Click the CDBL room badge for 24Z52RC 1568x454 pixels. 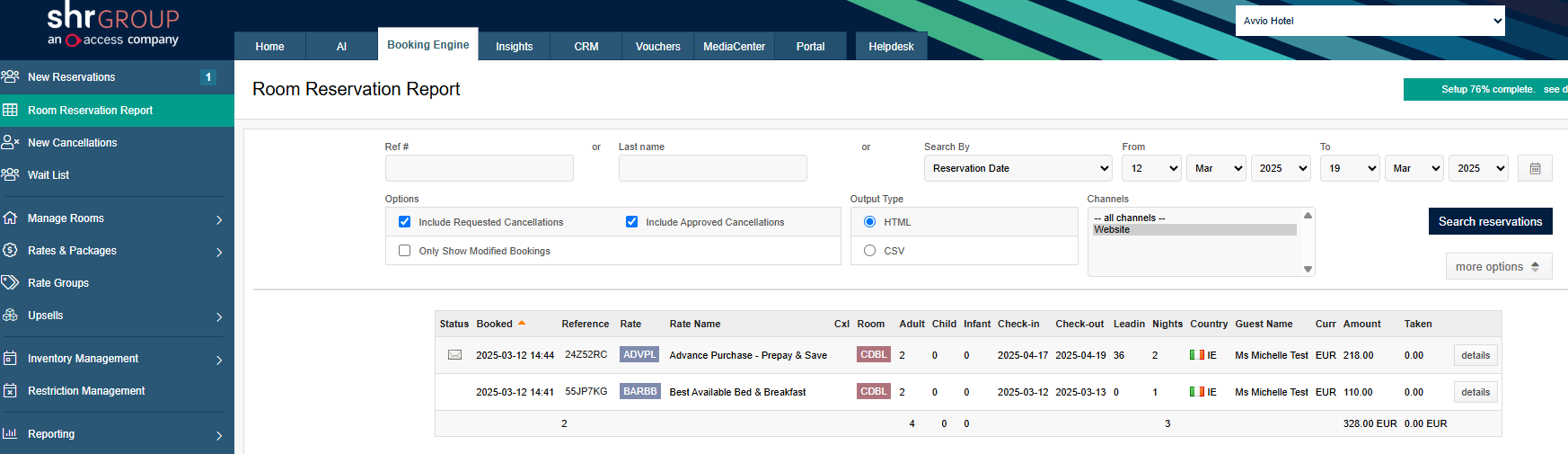coord(873,354)
